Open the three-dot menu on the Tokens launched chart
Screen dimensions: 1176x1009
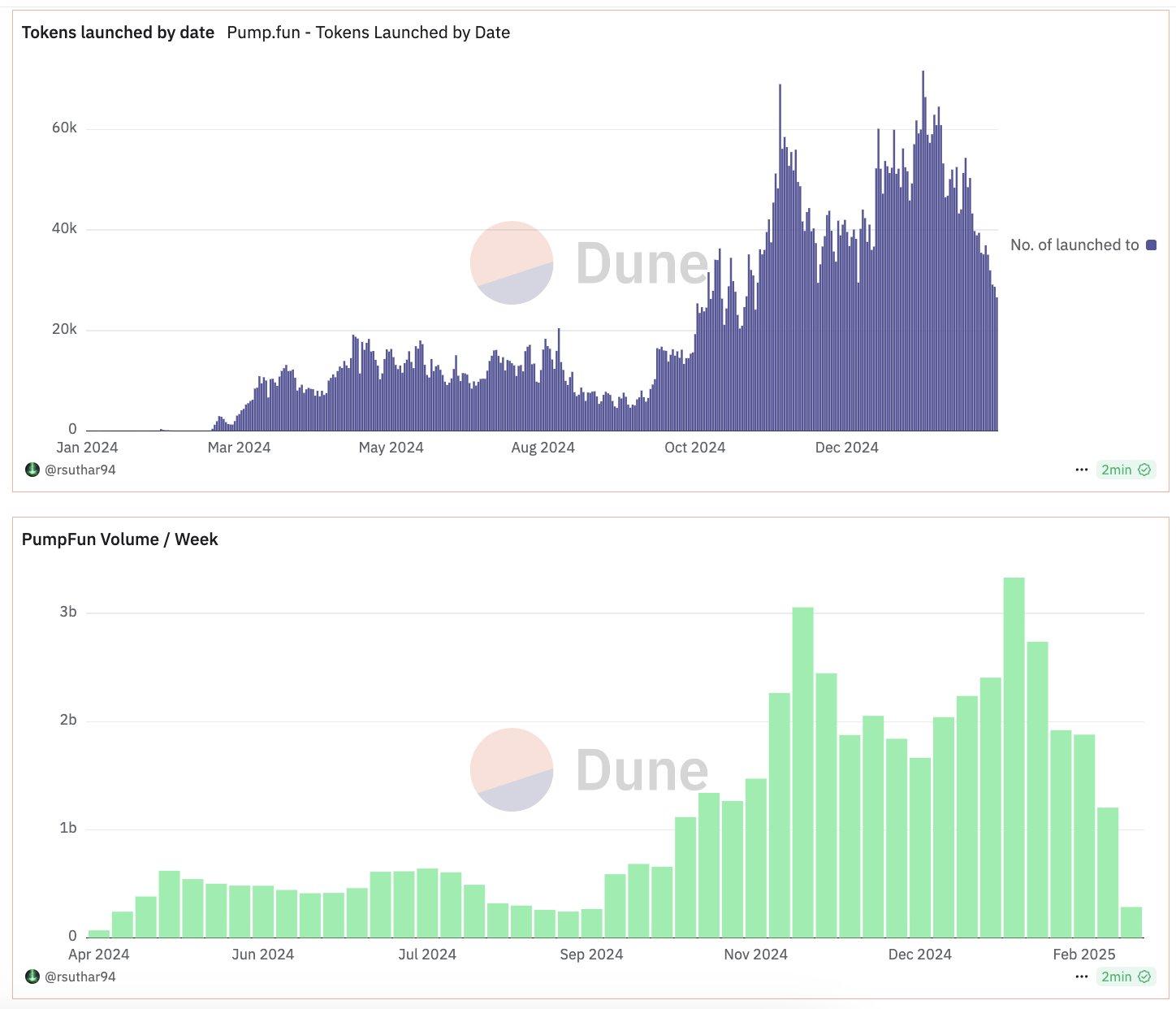pyautogui.click(x=1081, y=470)
